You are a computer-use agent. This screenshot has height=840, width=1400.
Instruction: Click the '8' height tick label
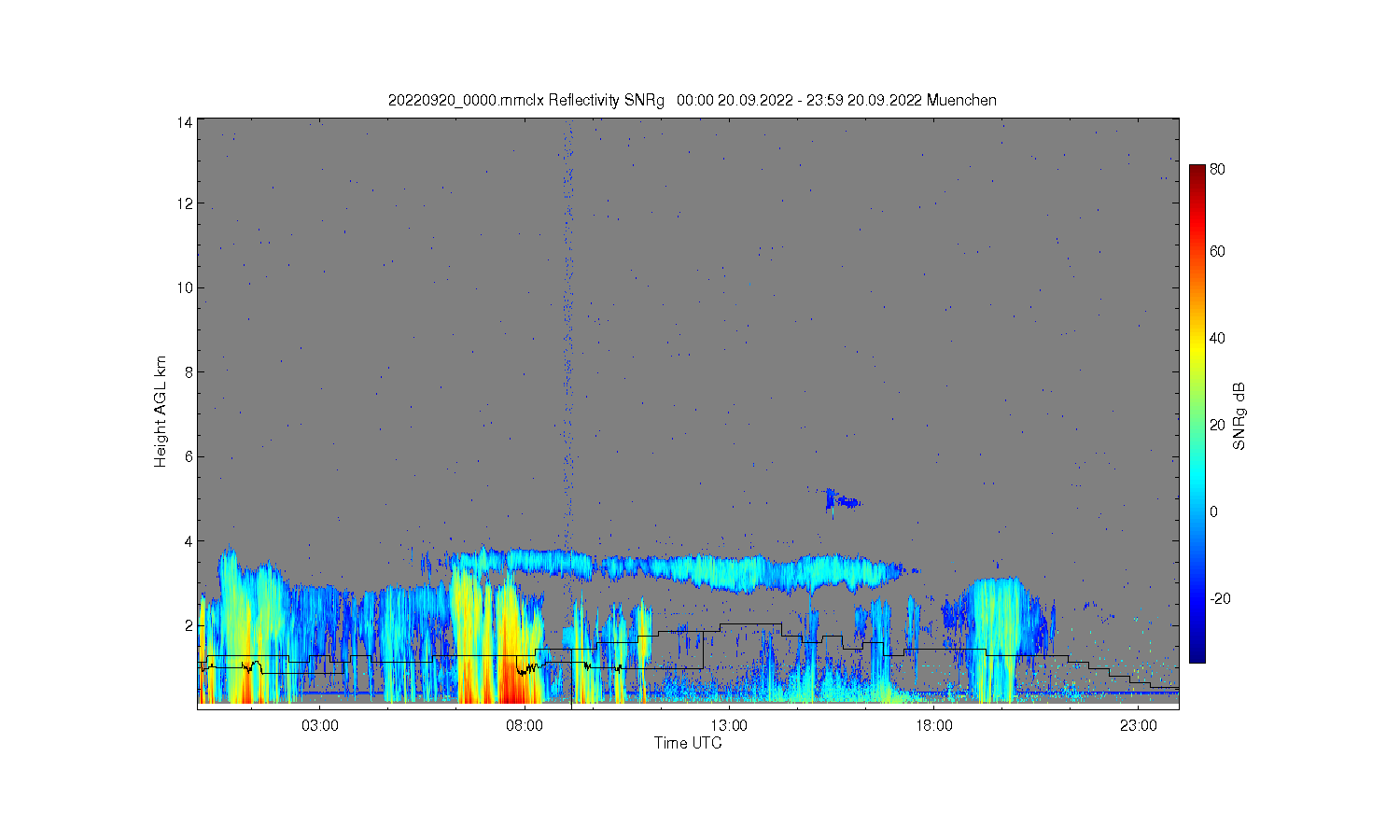[189, 371]
